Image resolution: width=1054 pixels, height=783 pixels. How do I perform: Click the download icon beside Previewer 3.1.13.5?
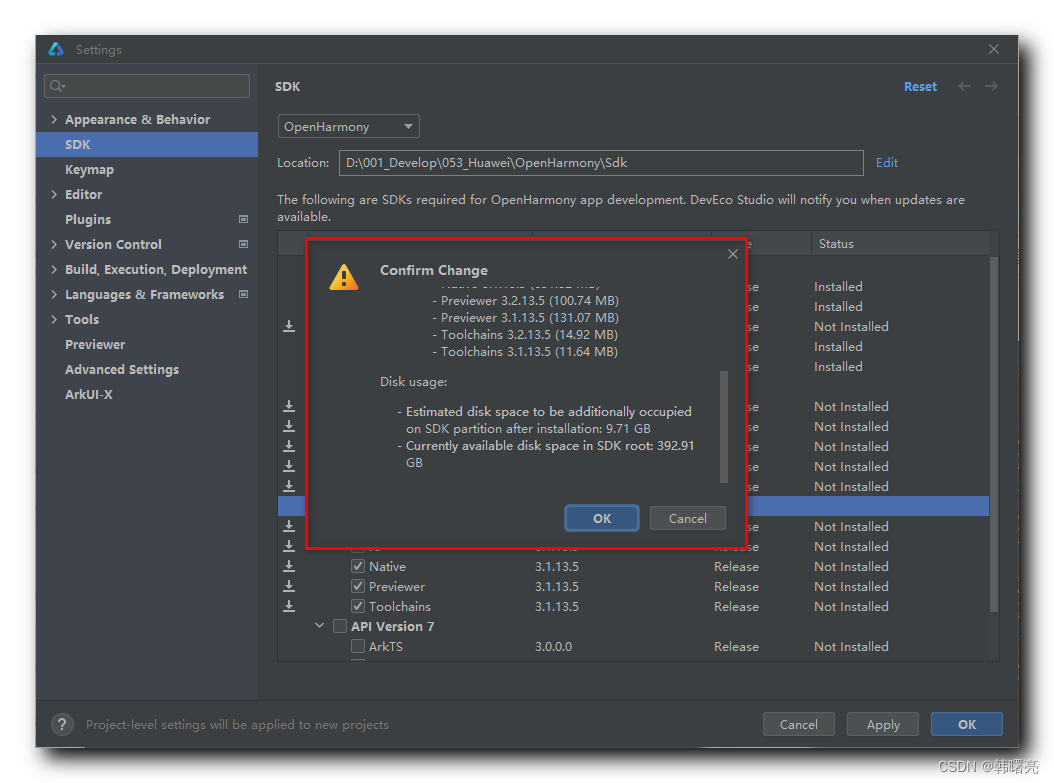(289, 586)
